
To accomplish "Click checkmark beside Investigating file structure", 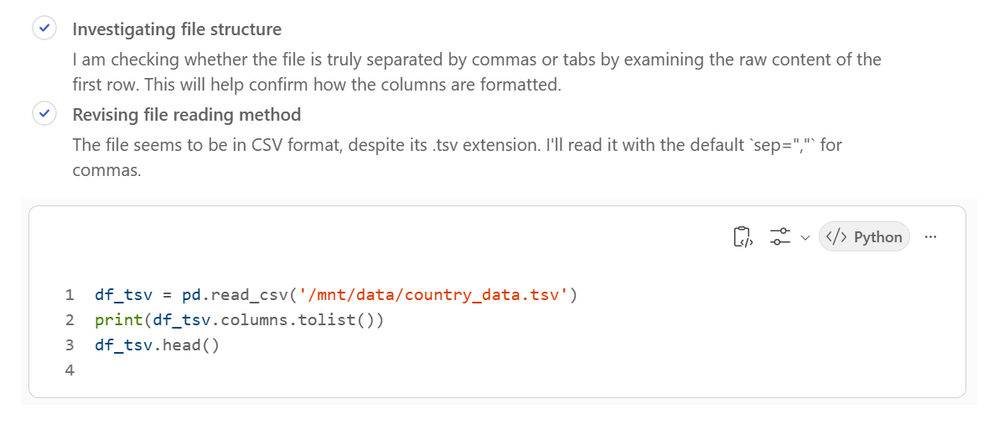I will [x=44, y=29].
